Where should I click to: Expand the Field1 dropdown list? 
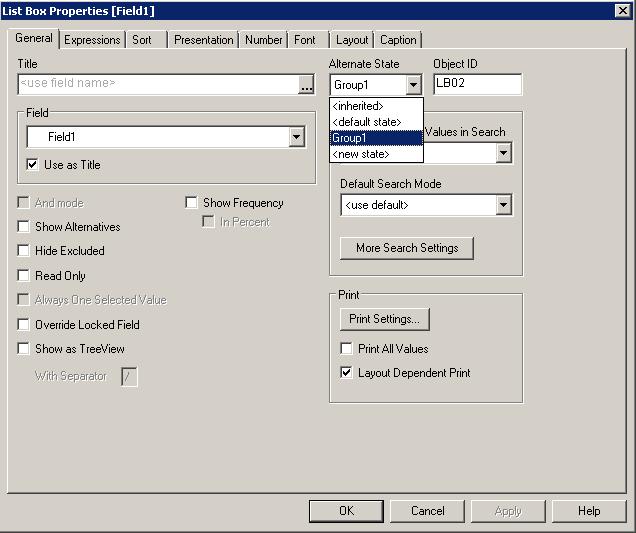point(296,137)
